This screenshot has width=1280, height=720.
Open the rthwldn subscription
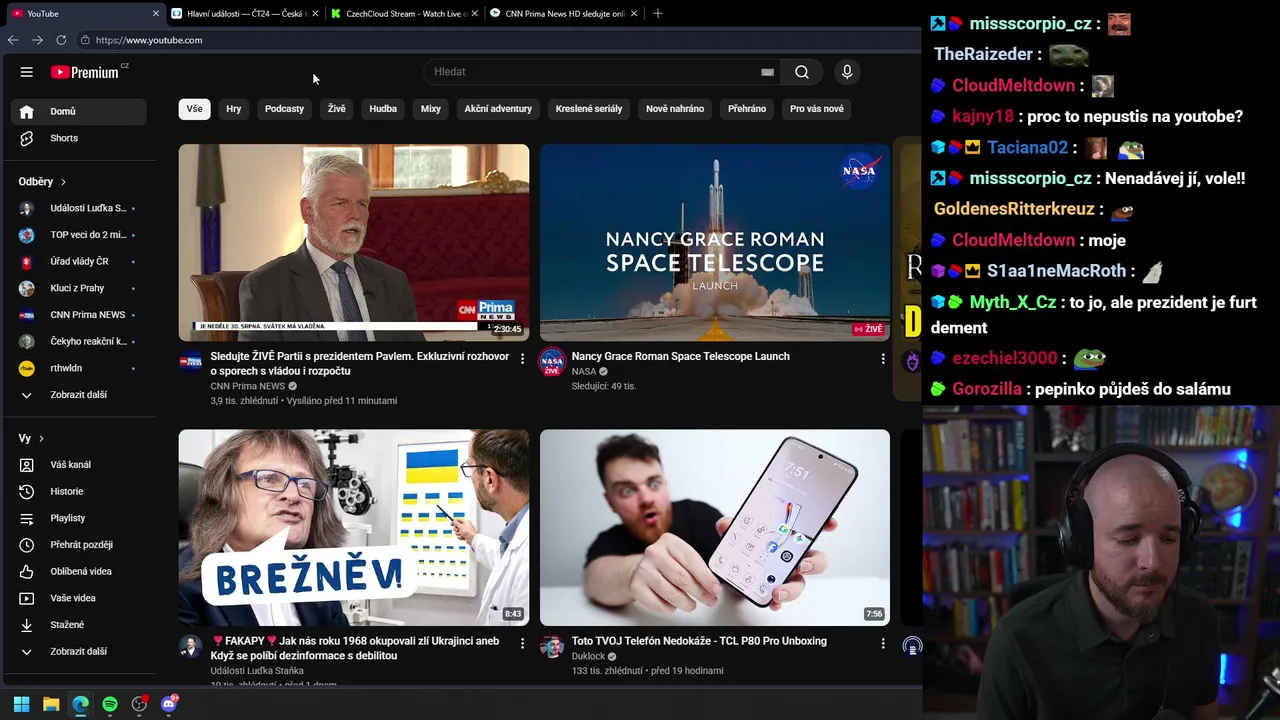click(79, 368)
